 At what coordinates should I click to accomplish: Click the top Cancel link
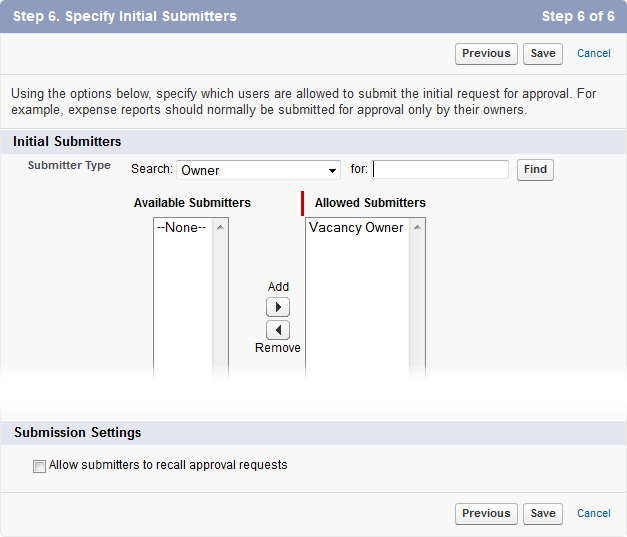[594, 54]
